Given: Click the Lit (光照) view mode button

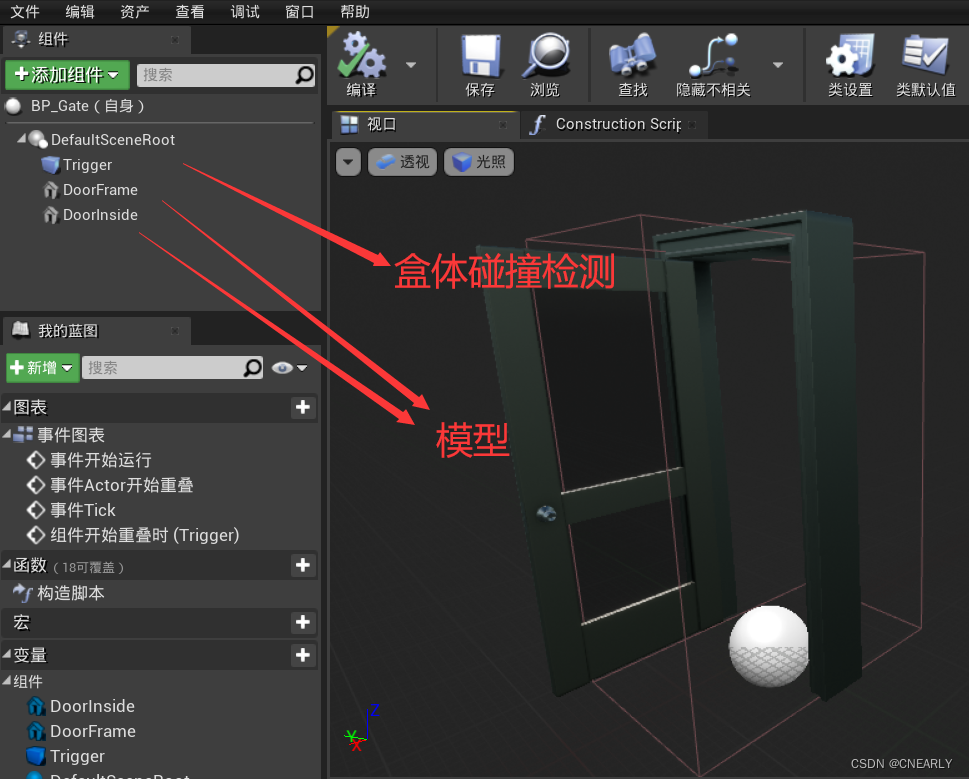Looking at the screenshot, I should click(x=479, y=162).
